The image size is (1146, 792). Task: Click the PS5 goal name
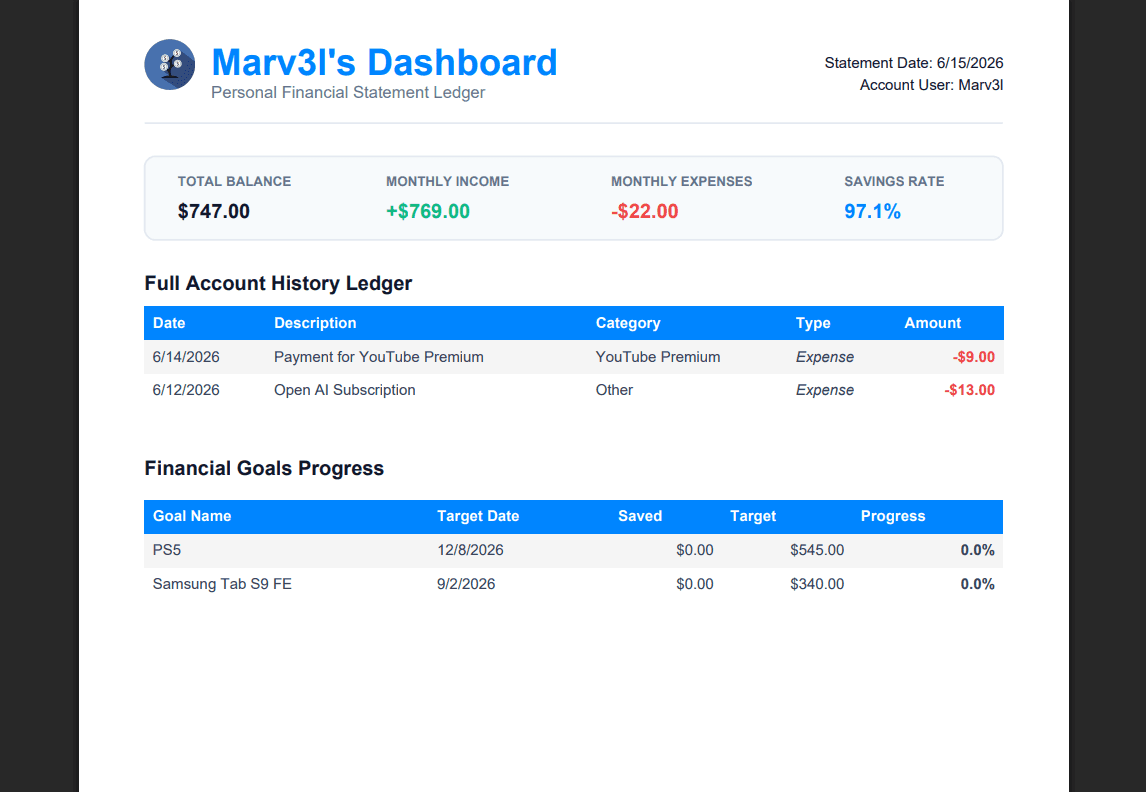pos(167,550)
